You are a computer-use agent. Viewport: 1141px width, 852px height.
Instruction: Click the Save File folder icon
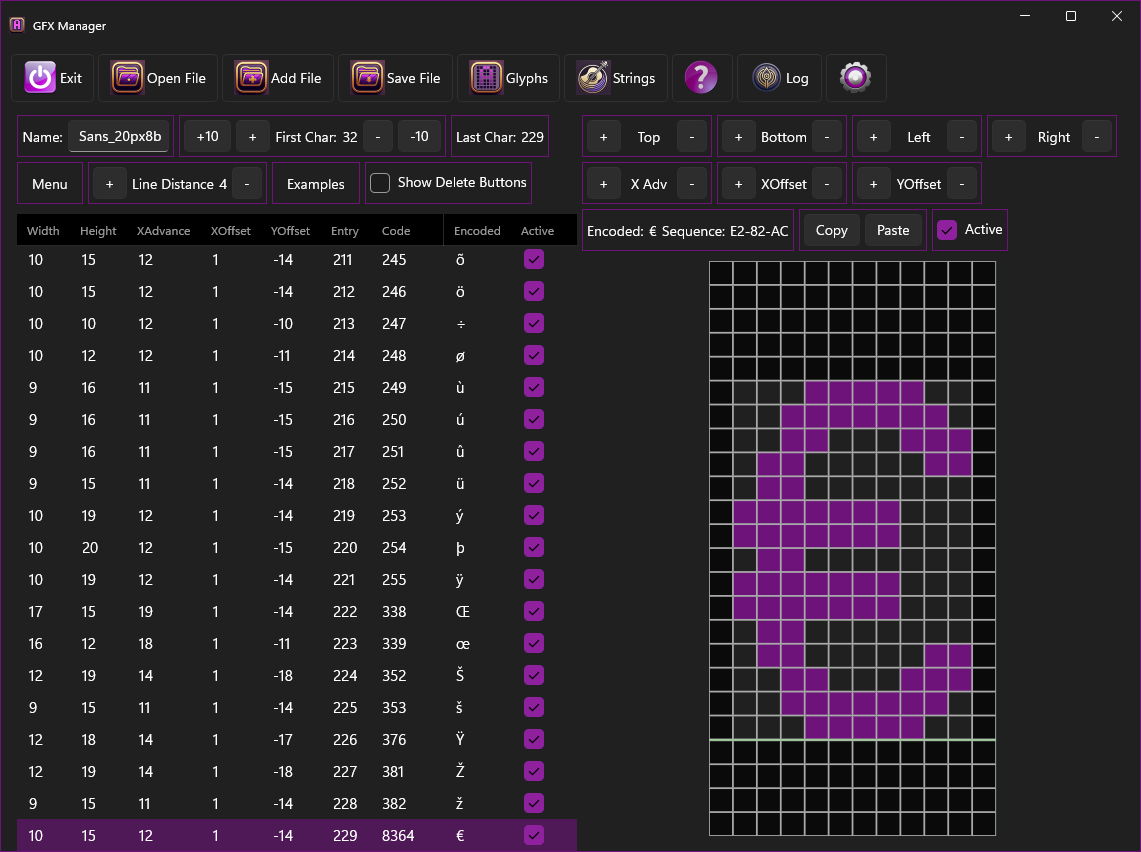pyautogui.click(x=367, y=77)
